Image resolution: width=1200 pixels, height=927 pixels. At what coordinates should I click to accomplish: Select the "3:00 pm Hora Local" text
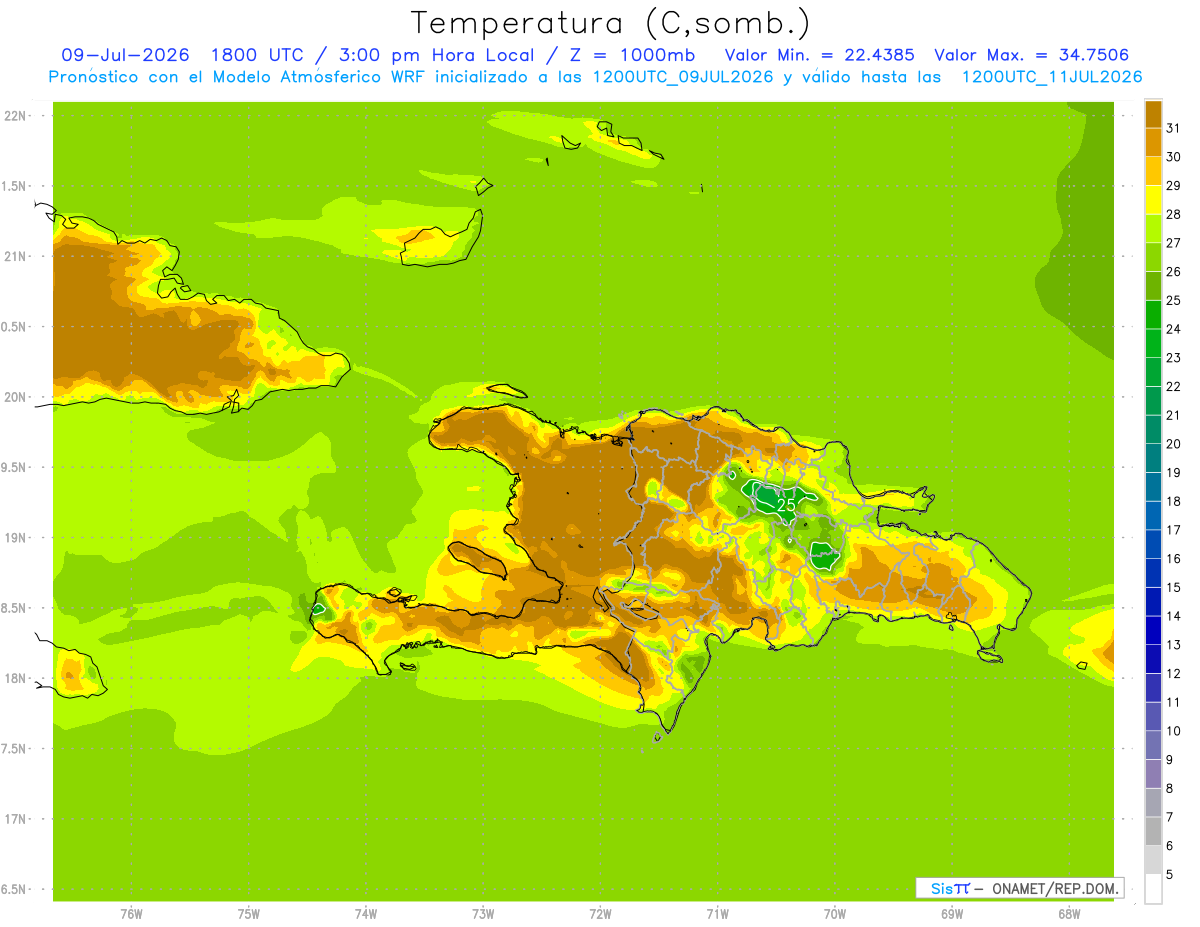442,55
